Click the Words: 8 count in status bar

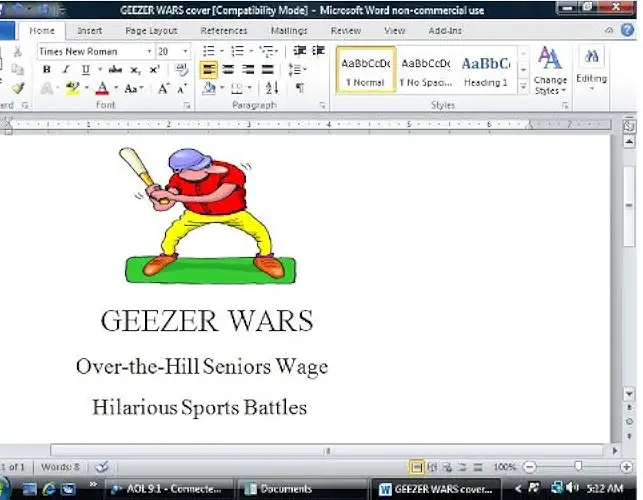click(x=61, y=467)
